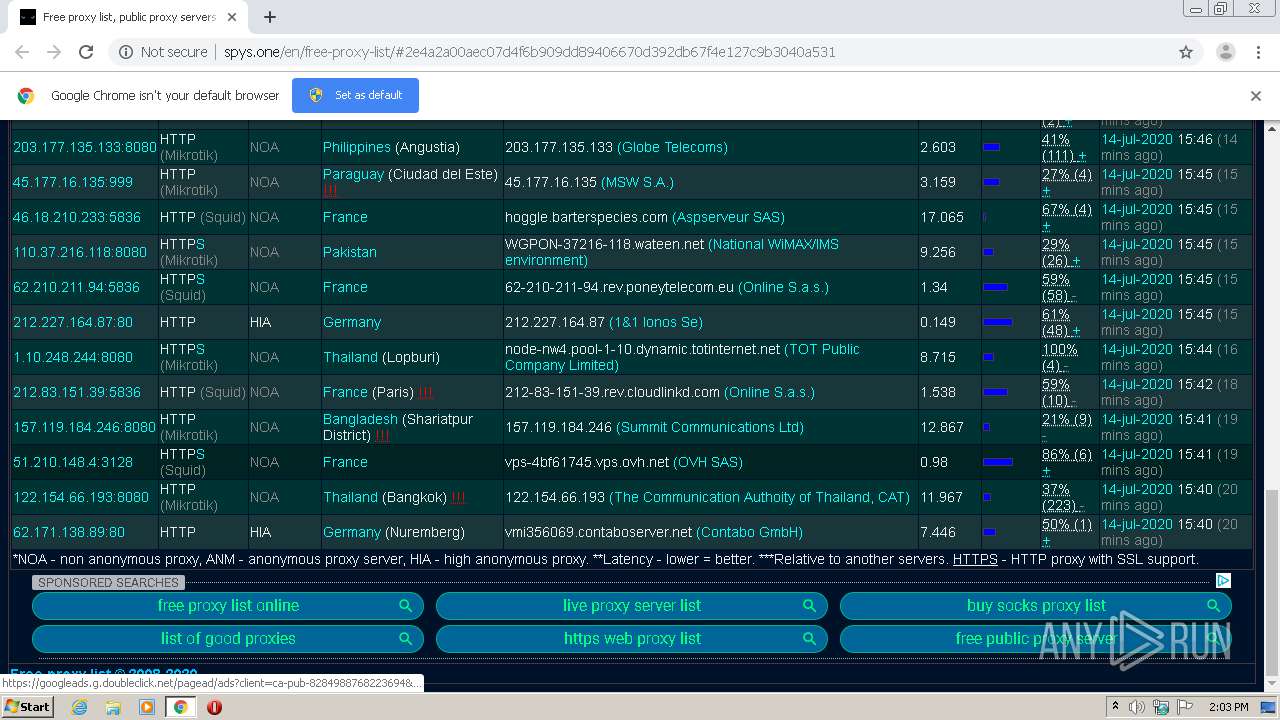Open File Explorer from taskbar
1280x720 pixels.
[x=113, y=707]
